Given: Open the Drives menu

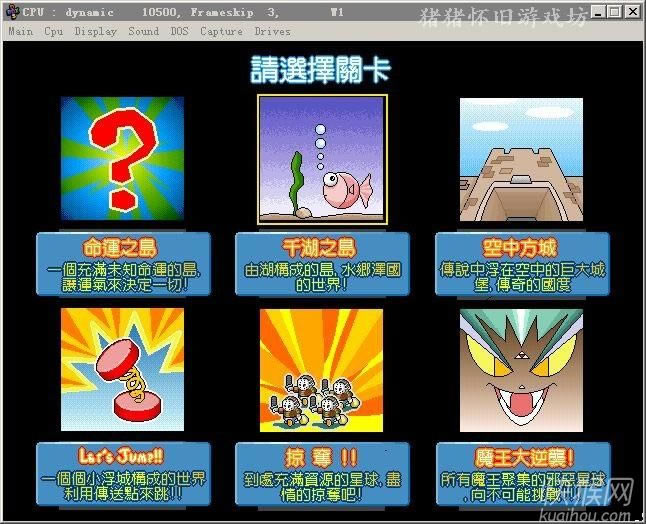Looking at the screenshot, I should tap(273, 31).
